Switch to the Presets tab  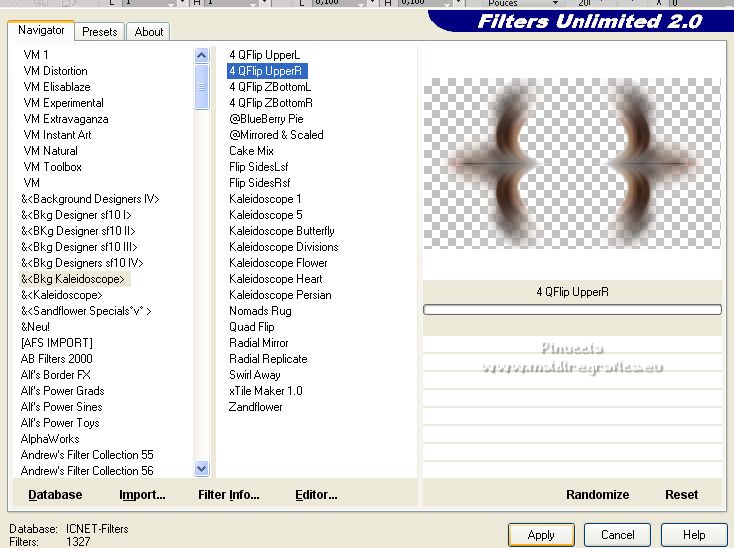point(99,32)
